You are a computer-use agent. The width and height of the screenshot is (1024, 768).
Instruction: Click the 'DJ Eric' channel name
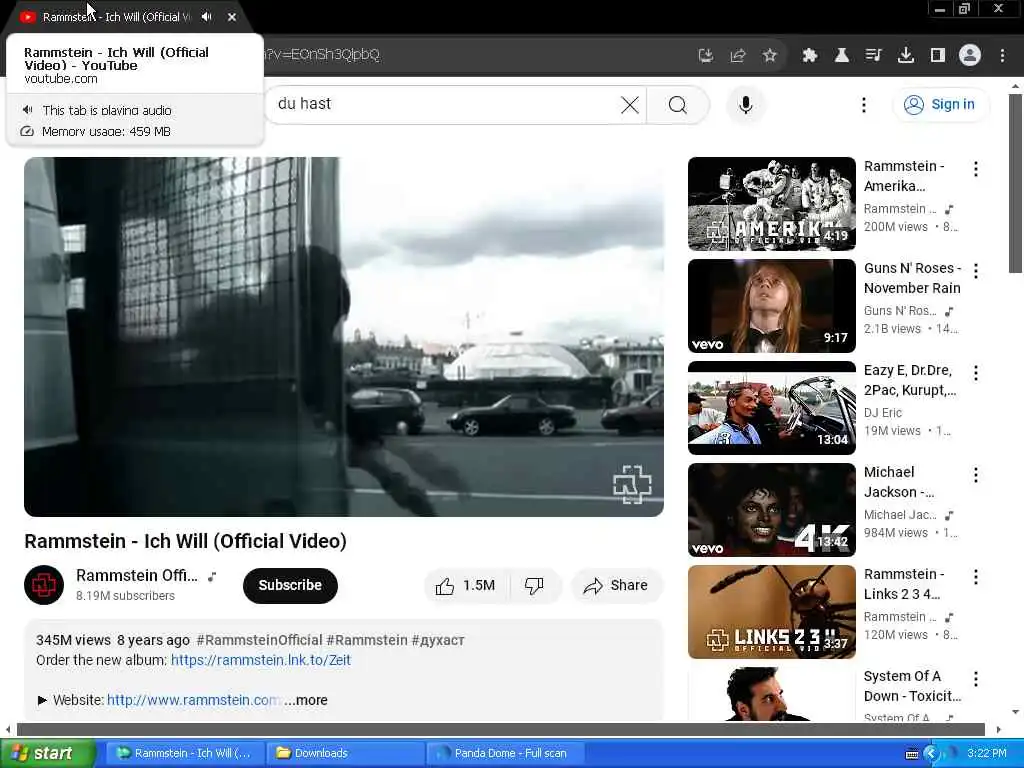(x=882, y=413)
